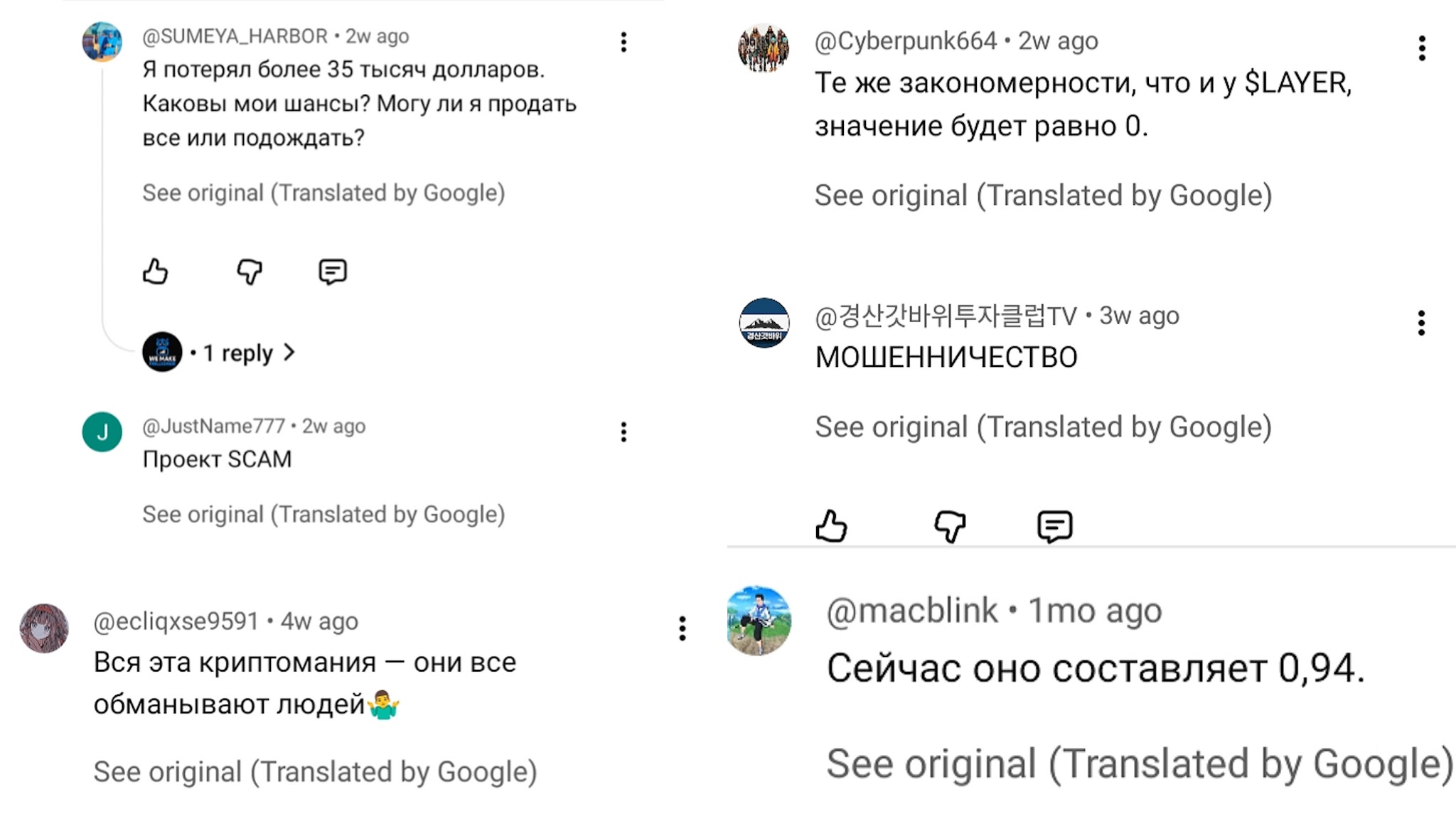The height and width of the screenshot is (819, 1456).
Task: Reply to the МОШЕННИЧЕСТВО comment
Action: pos(1054,527)
